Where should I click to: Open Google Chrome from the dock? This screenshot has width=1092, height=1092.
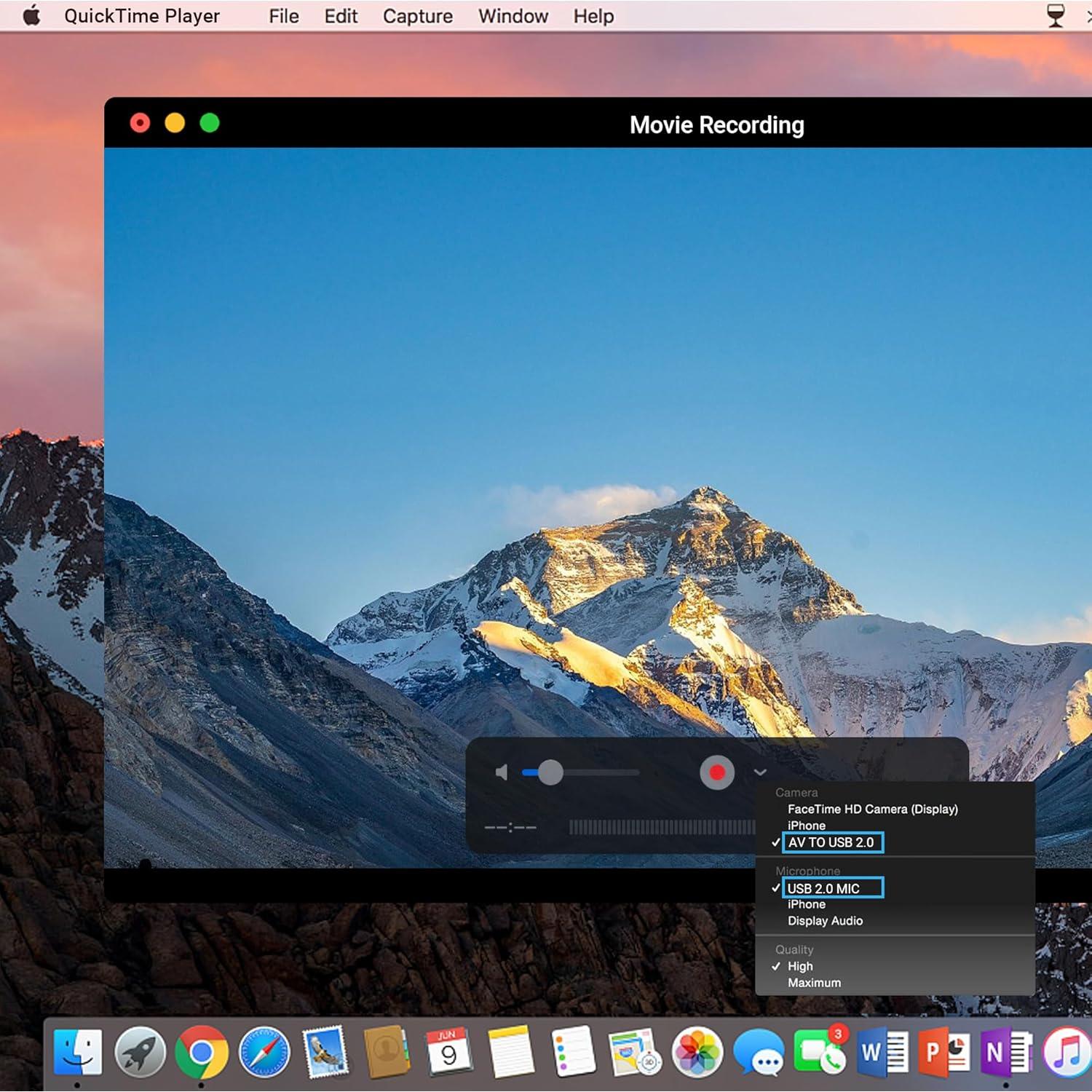pos(202,1052)
